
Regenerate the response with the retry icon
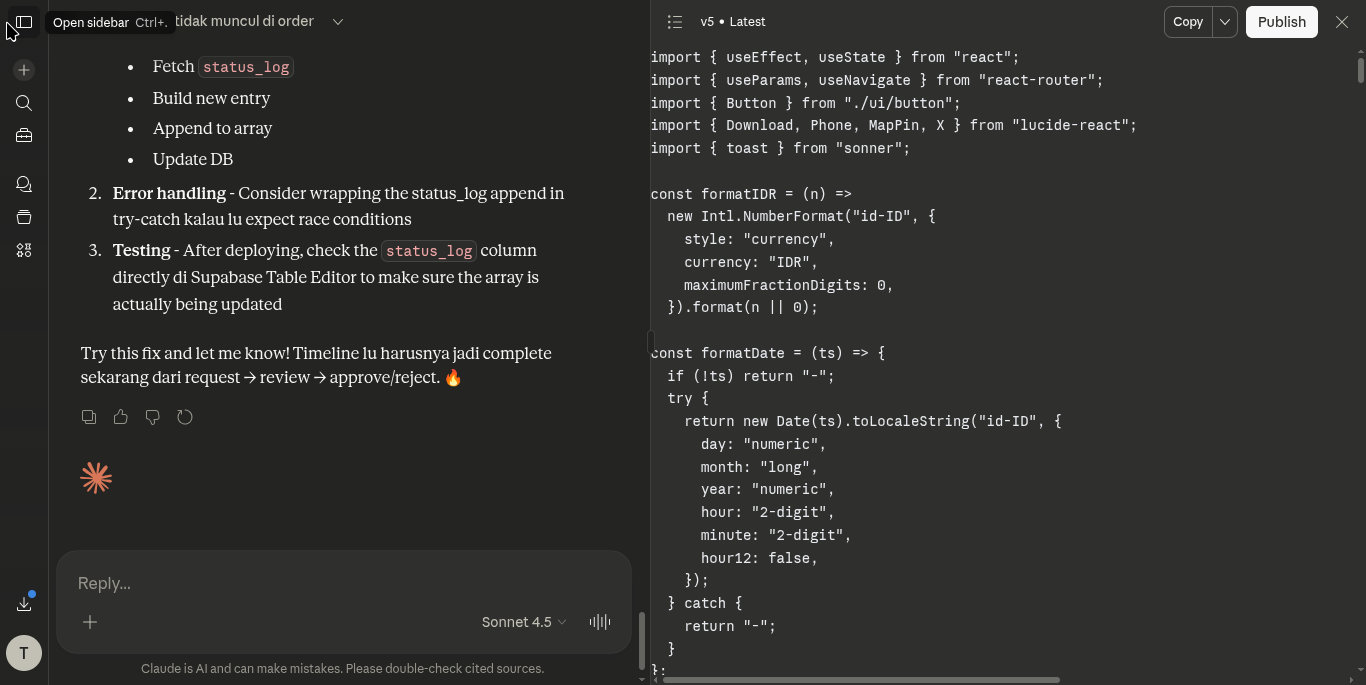(x=185, y=417)
